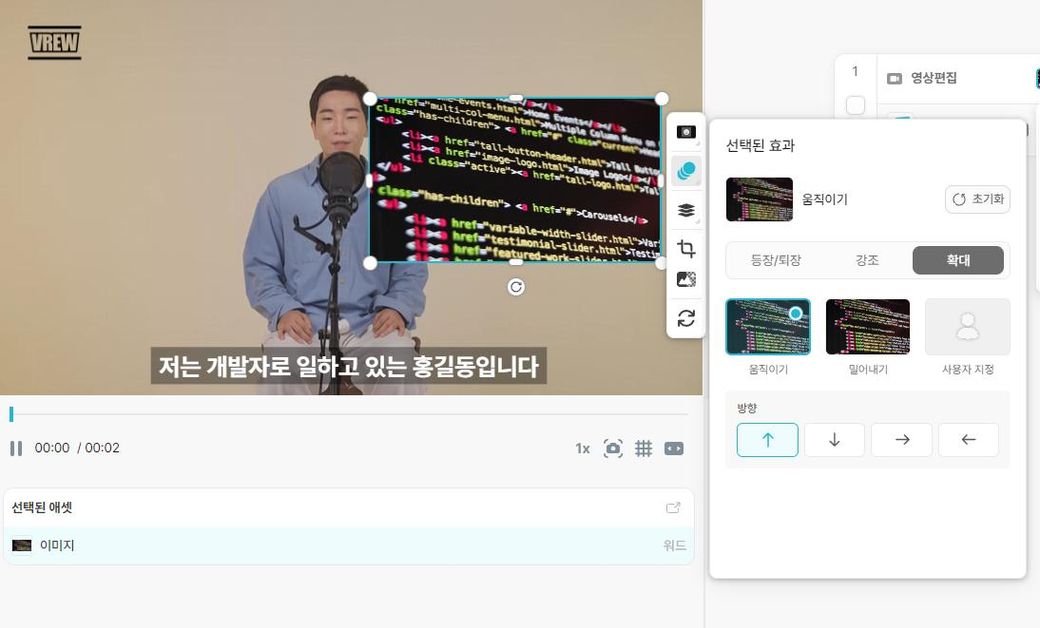The image size is (1040, 628).
Task: Open the 1x playback speed selector
Action: tap(582, 448)
